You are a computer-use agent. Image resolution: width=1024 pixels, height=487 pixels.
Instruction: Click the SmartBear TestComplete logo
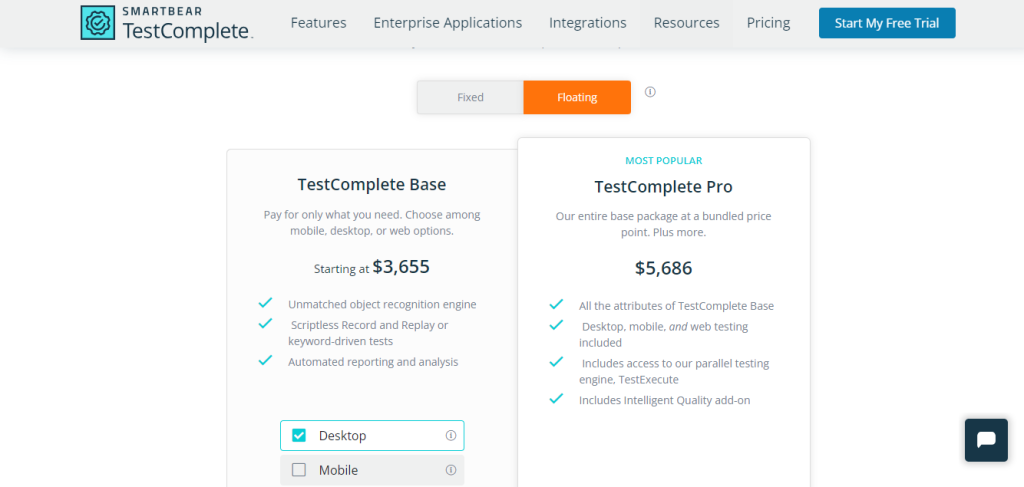tap(167, 23)
